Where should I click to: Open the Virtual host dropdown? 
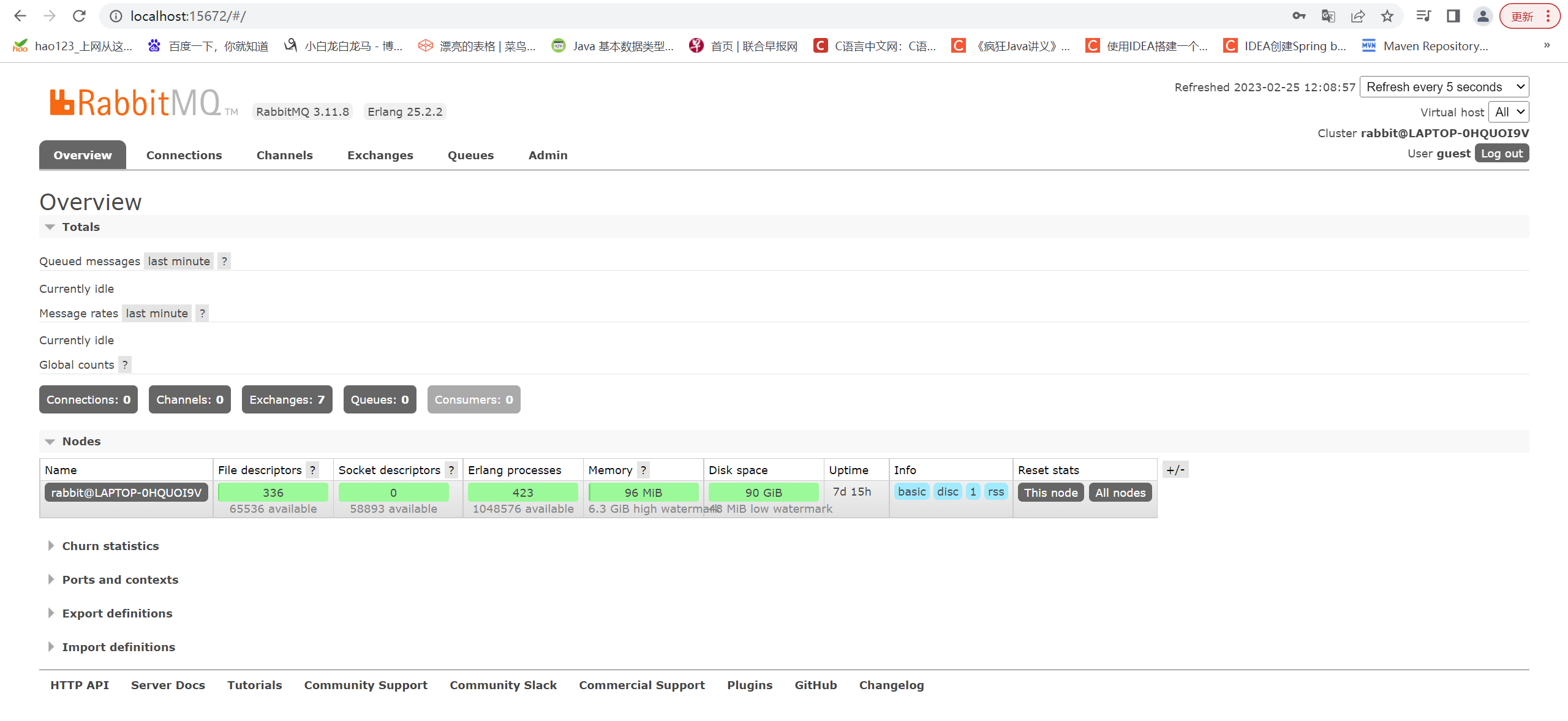point(1509,112)
